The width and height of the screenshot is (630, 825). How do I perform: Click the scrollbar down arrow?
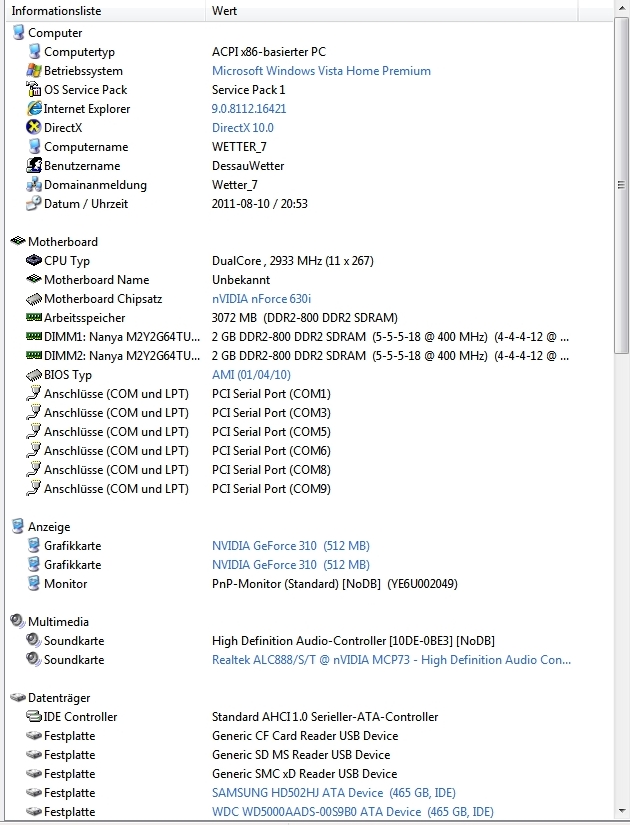[x=621, y=811]
